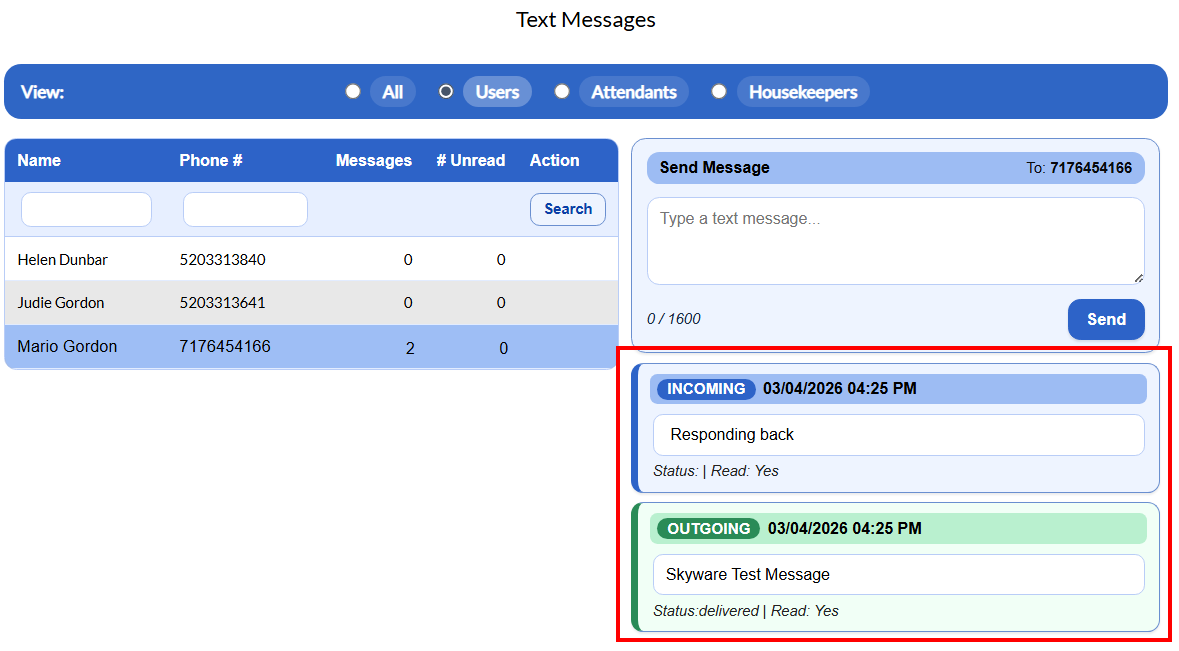
Task: Click the Phone # filter input field
Action: [x=245, y=210]
